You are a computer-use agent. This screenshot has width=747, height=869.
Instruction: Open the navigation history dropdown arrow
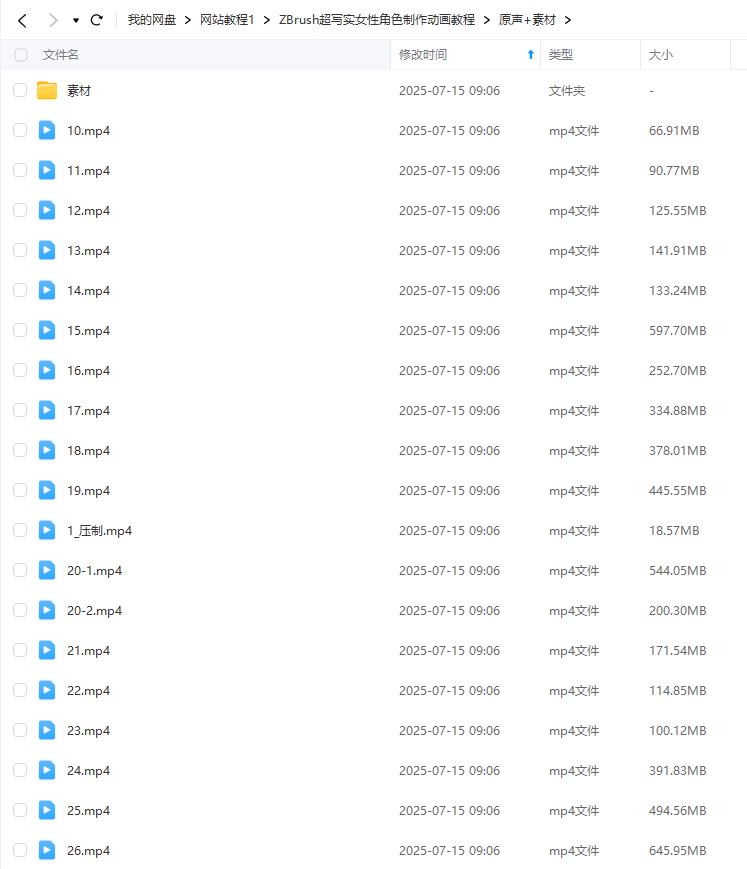[75, 20]
